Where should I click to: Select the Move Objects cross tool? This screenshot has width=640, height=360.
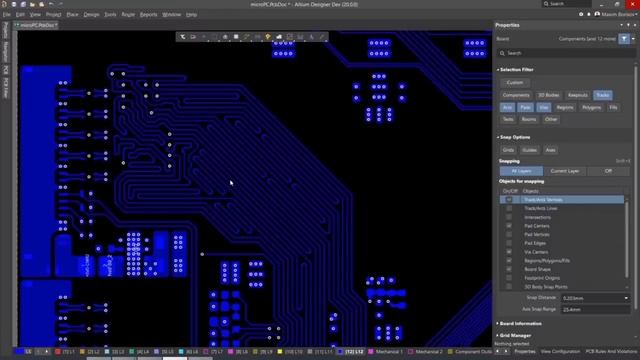coord(204,37)
